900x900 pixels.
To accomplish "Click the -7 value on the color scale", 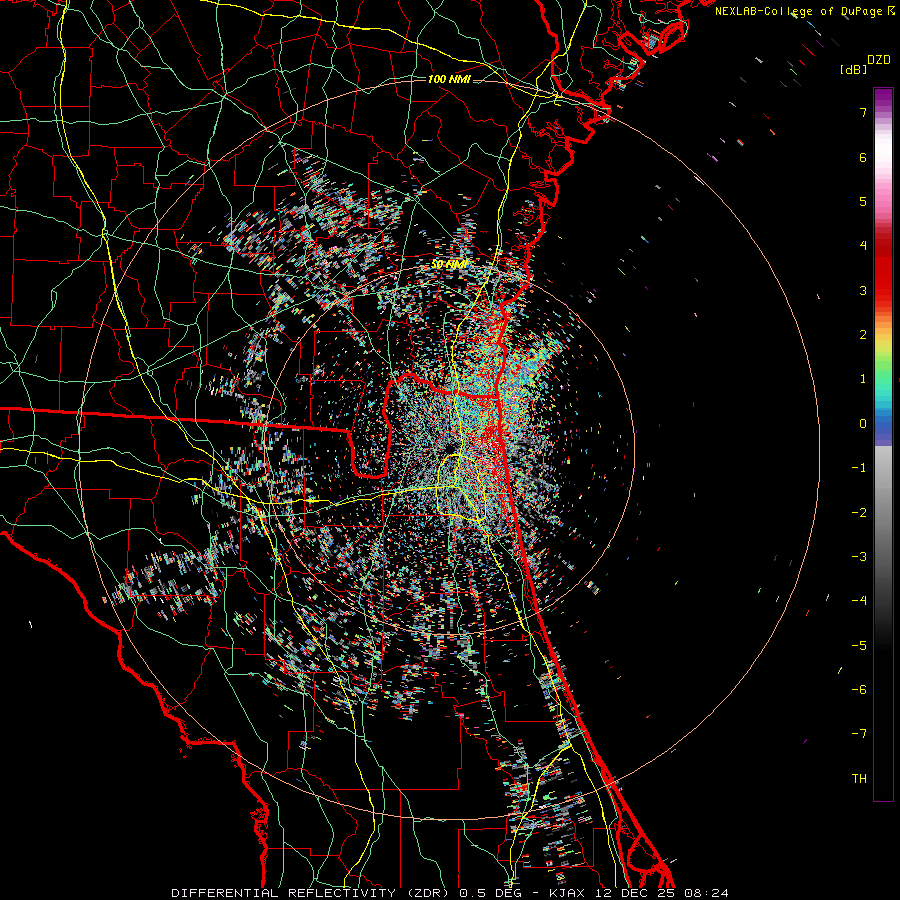I will click(x=859, y=734).
